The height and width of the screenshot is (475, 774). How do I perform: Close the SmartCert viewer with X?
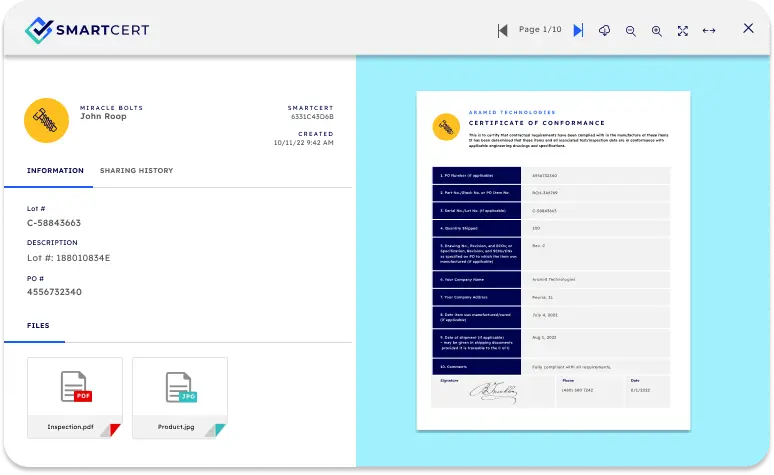(x=748, y=28)
